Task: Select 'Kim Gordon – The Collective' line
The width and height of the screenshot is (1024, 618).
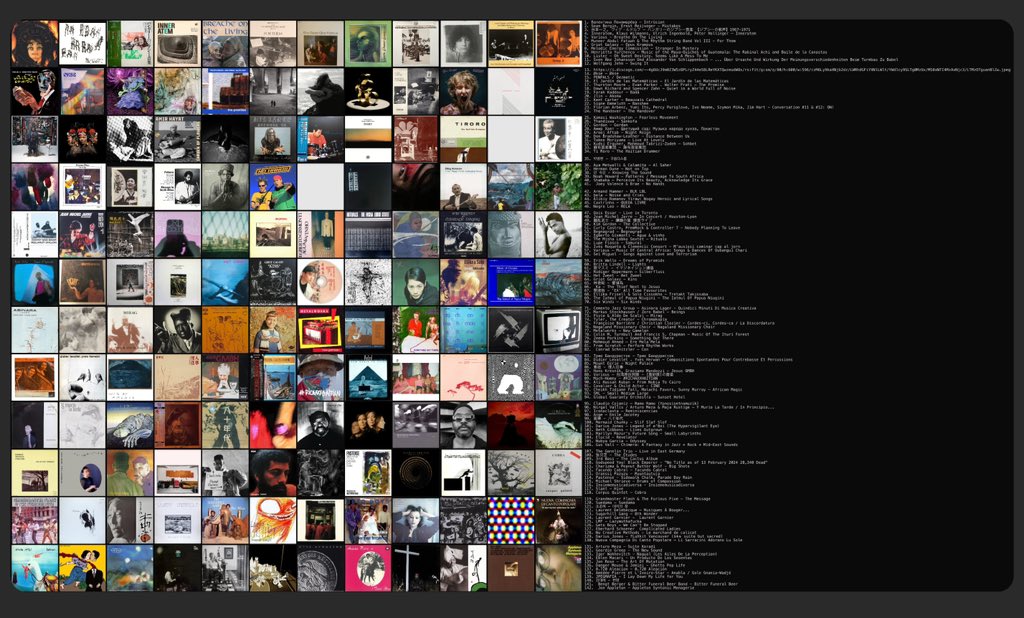Action: pos(620,224)
